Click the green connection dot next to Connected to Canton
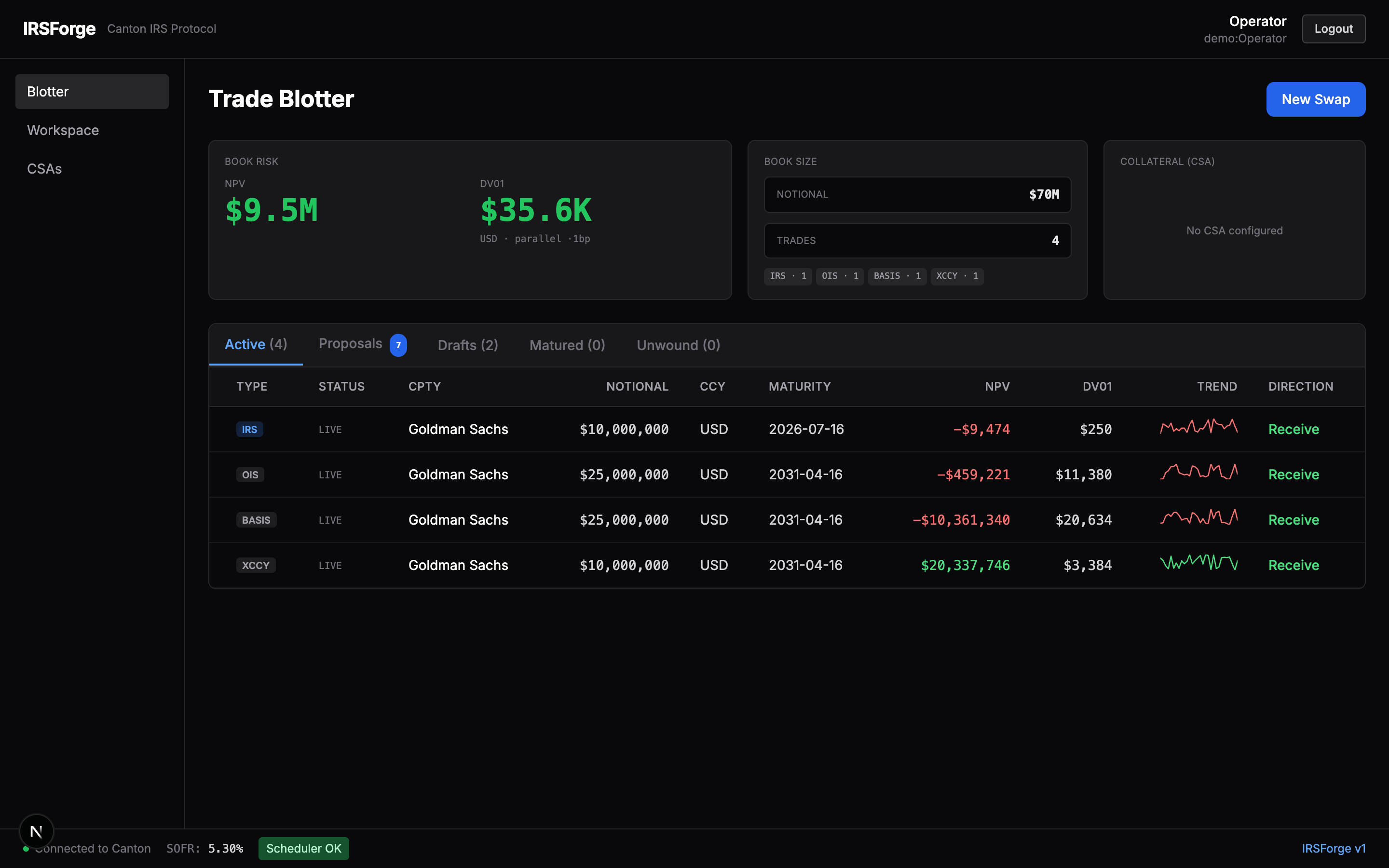The height and width of the screenshot is (868, 1389). tap(25, 849)
